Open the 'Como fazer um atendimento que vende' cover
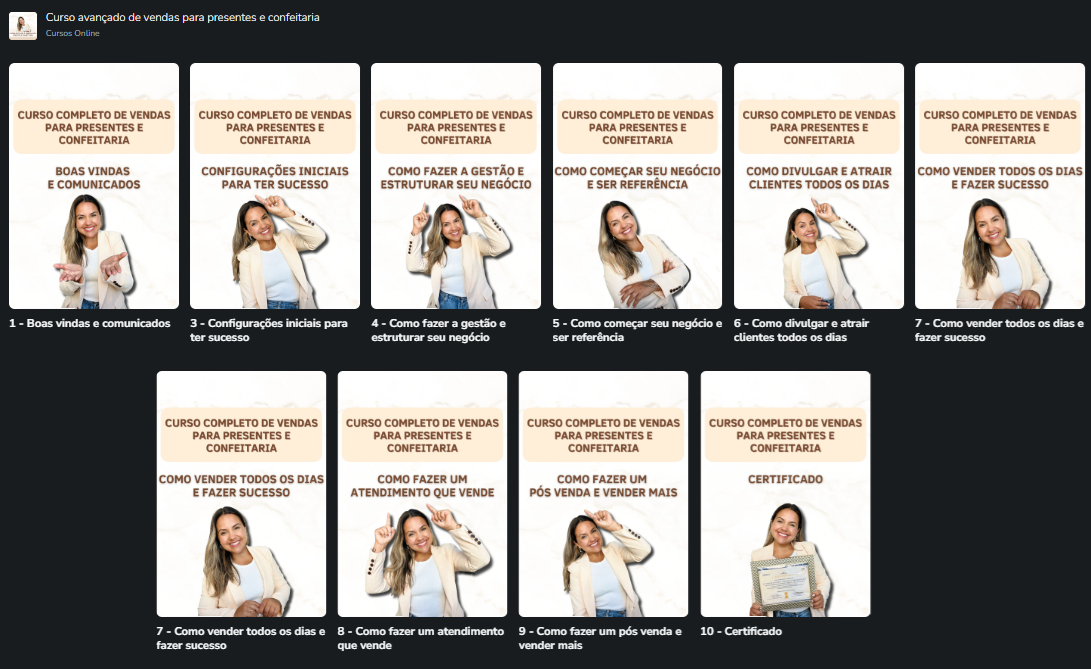Viewport: 1091px width, 669px height. [422, 494]
